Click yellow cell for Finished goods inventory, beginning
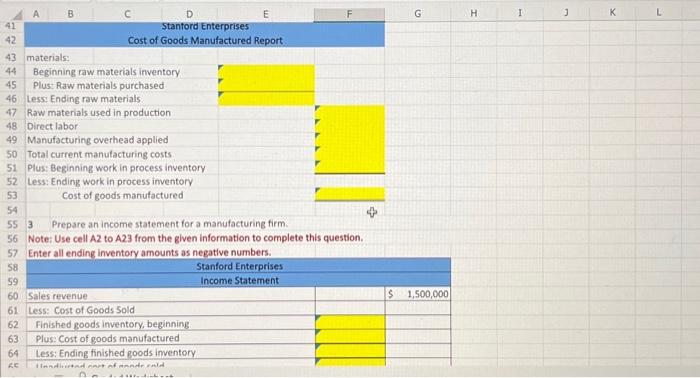 (350, 322)
